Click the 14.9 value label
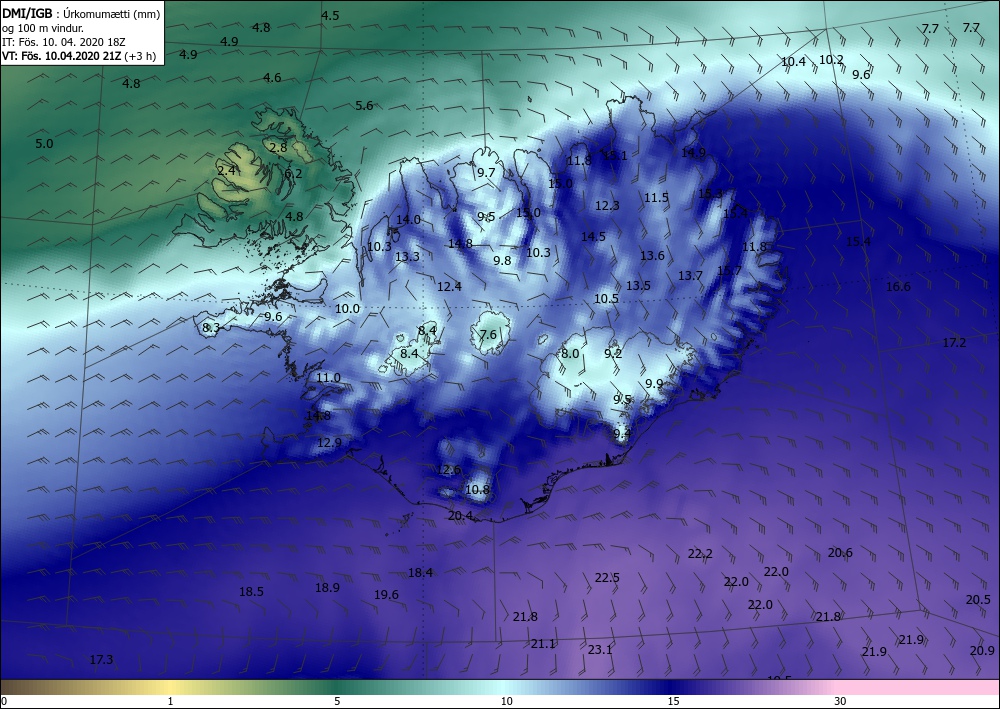 693,152
